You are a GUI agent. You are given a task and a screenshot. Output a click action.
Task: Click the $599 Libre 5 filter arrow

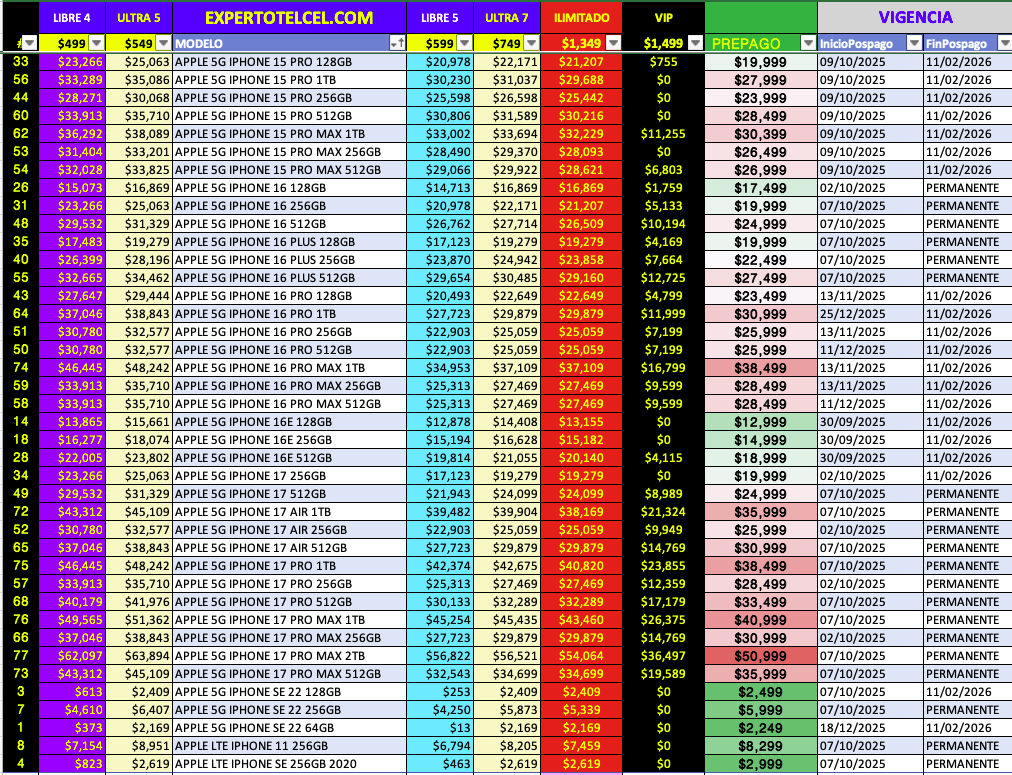[x=463, y=43]
